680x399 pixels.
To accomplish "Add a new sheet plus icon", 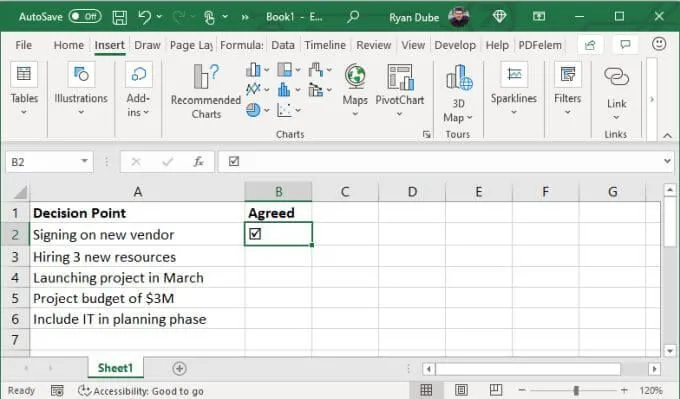I will pyautogui.click(x=180, y=369).
